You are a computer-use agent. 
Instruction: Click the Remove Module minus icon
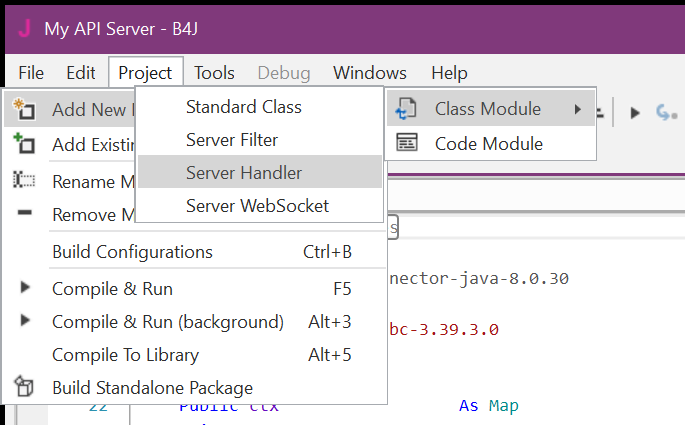[x=24, y=214]
